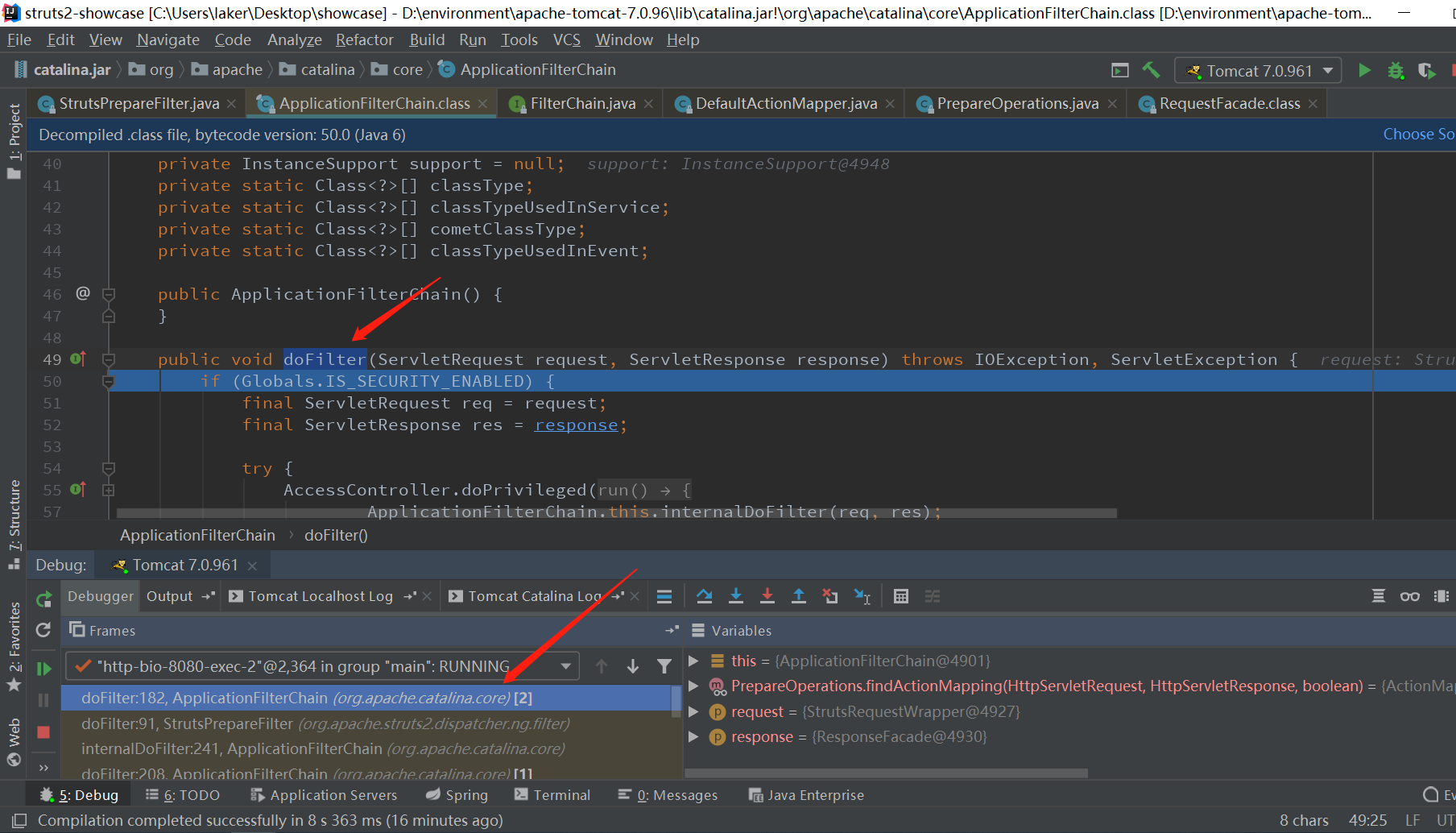
Task: Click the layout icon left of the hammer
Action: click(1119, 71)
